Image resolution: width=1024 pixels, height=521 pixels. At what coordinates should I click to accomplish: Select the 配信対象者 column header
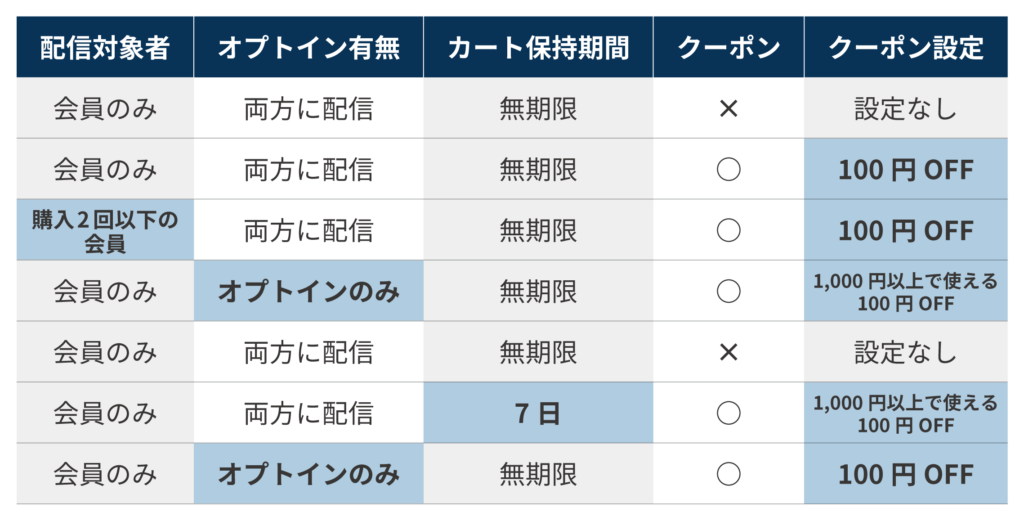tap(105, 47)
